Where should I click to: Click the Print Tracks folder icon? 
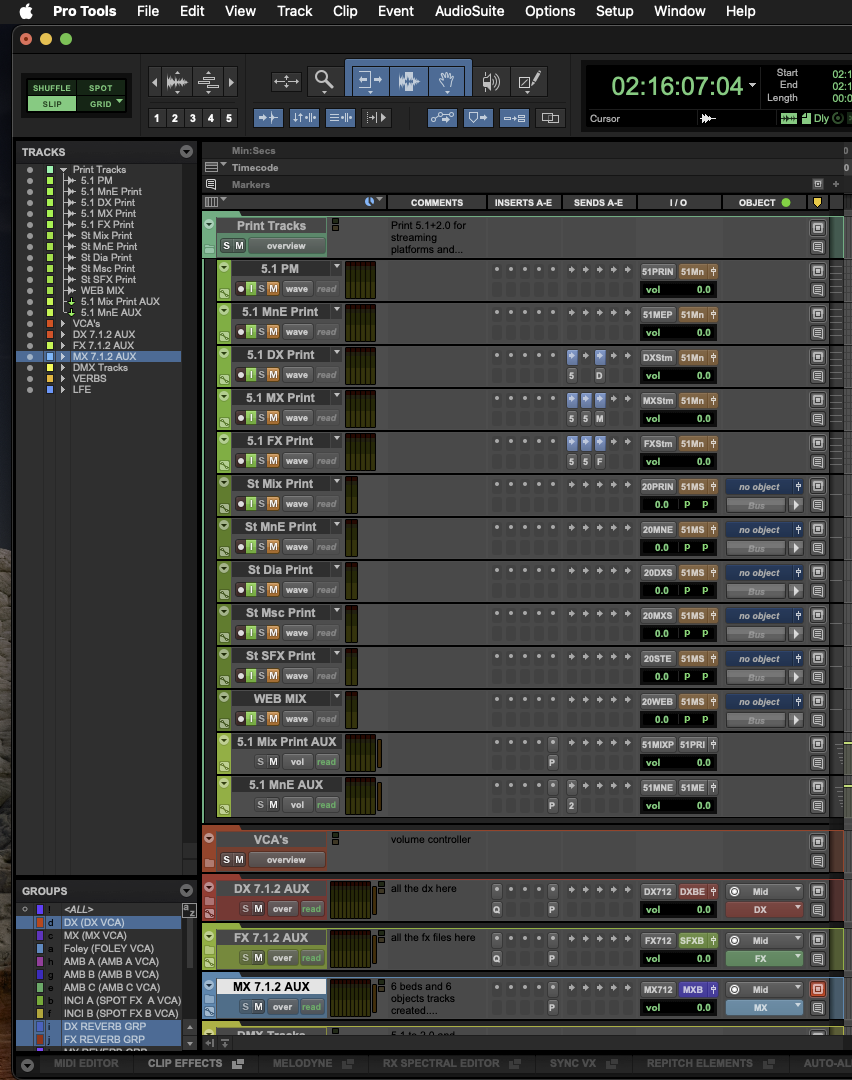[209, 249]
